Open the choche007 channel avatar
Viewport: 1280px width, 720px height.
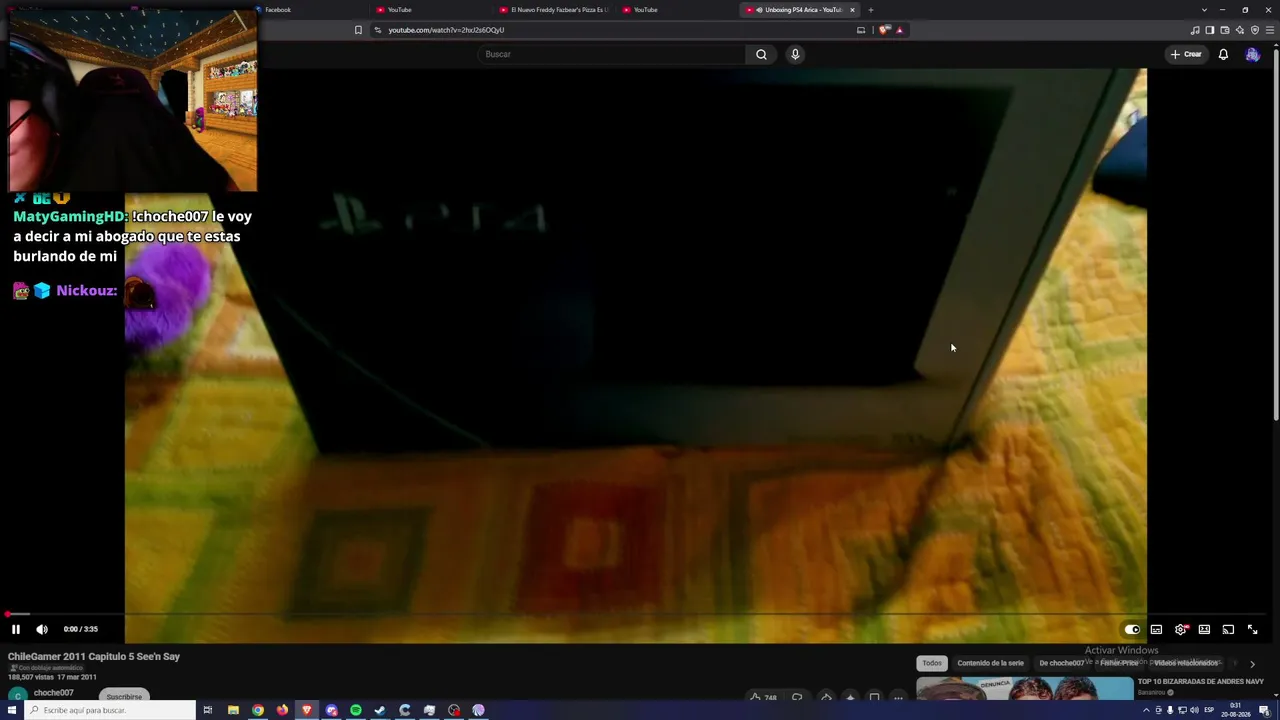pos(17,696)
